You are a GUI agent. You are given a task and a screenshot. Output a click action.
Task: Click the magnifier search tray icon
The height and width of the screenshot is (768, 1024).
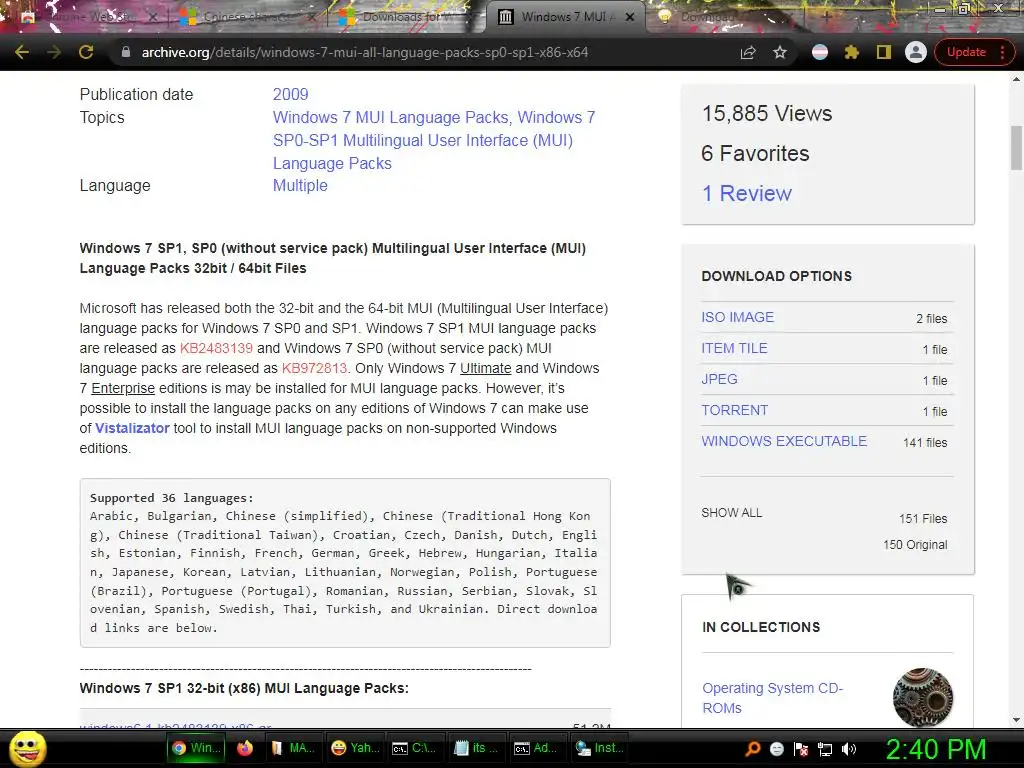(x=753, y=748)
